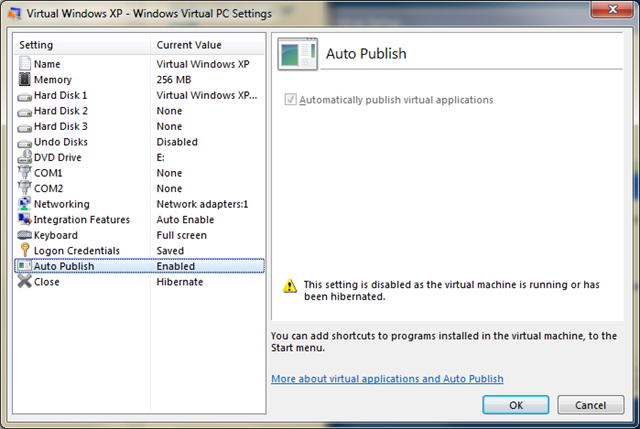Click the Networking icon

click(x=25, y=204)
